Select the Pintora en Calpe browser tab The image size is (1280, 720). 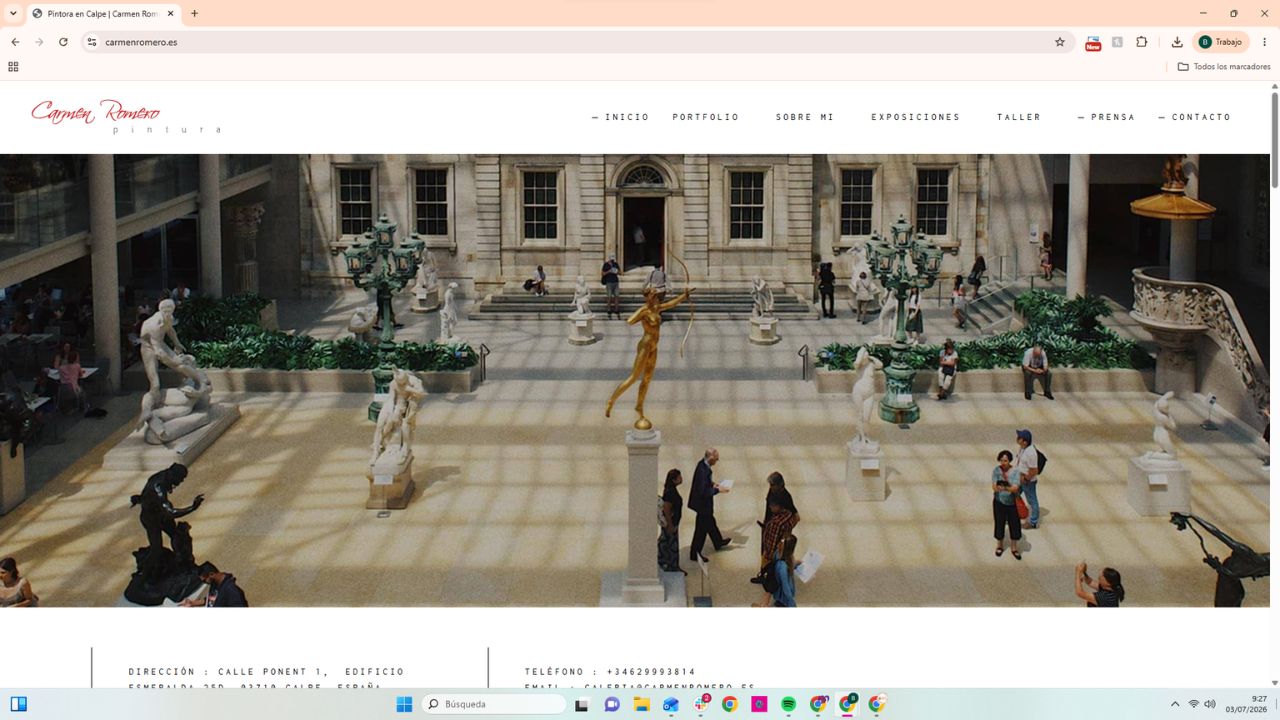103,14
